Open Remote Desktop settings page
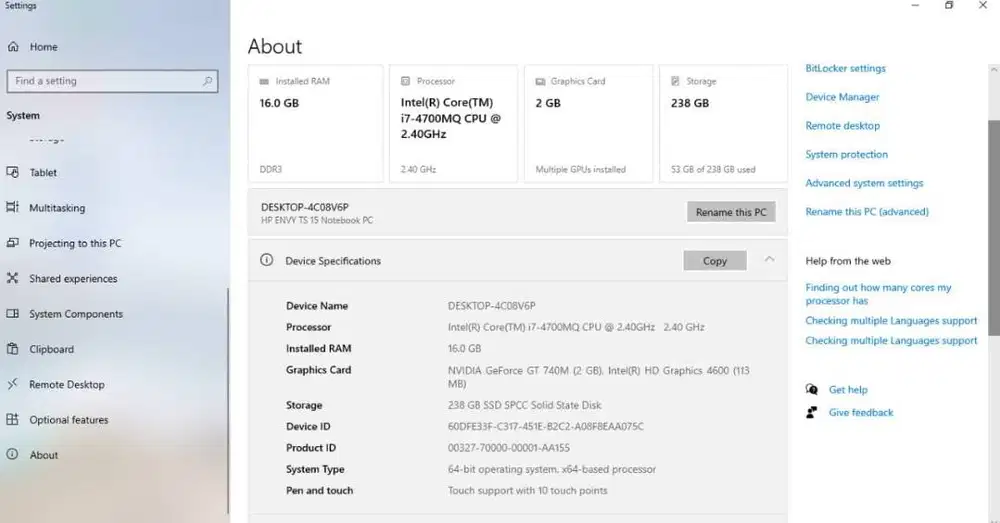 (67, 385)
